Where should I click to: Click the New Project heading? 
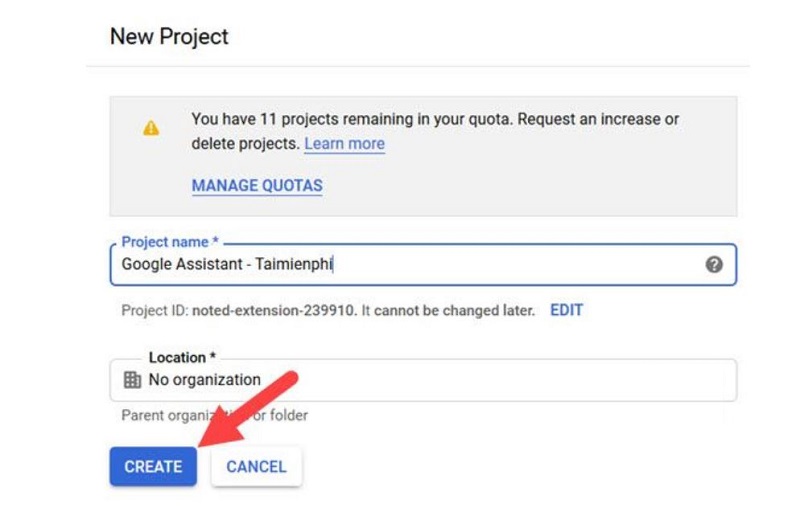tap(169, 37)
